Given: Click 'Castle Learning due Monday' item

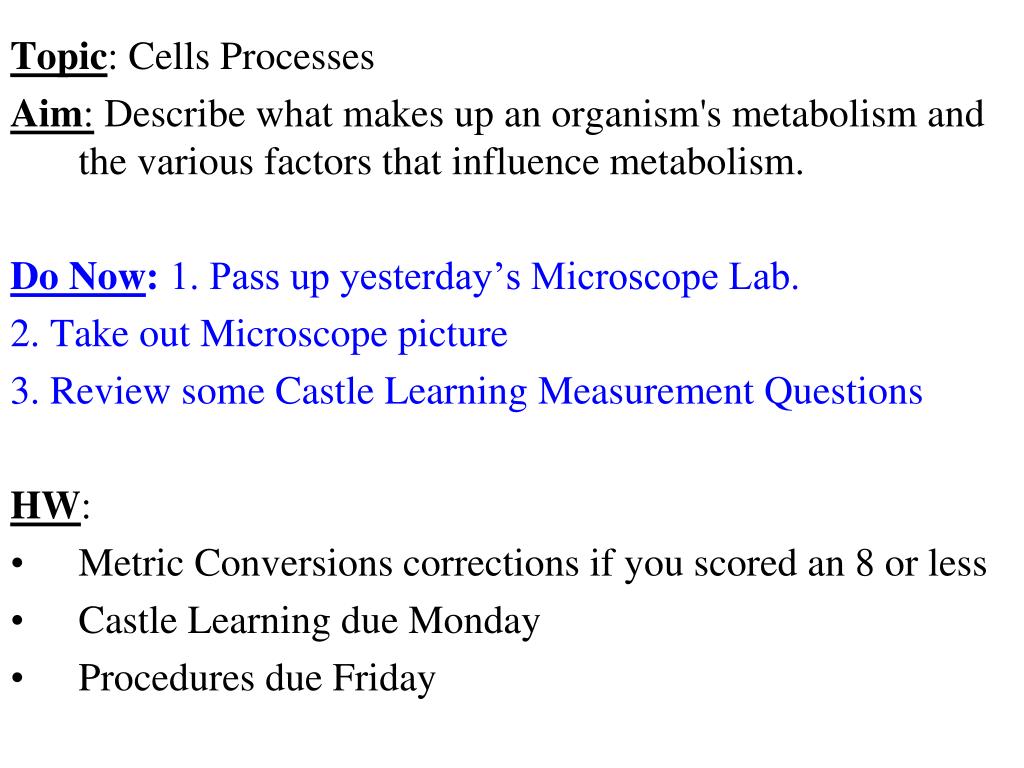Looking at the screenshot, I should (x=309, y=621).
